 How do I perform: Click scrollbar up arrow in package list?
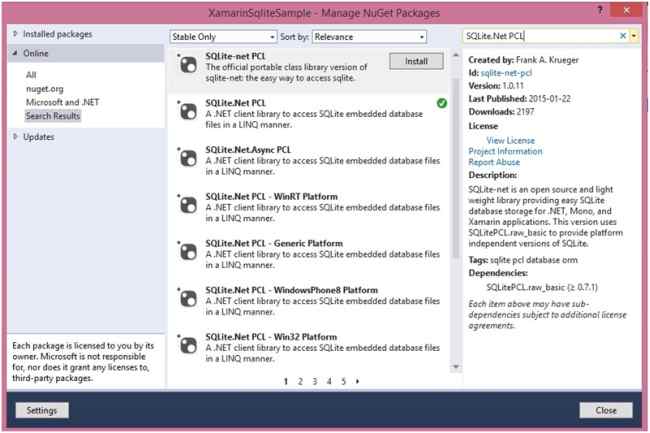pyautogui.click(x=456, y=55)
